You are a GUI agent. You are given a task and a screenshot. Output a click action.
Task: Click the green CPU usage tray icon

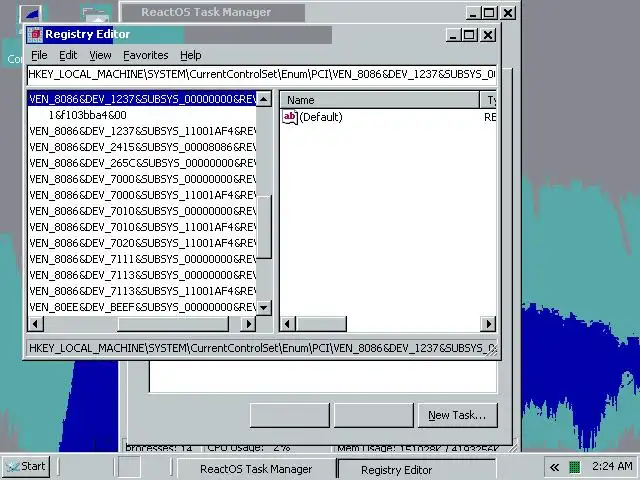coord(574,467)
